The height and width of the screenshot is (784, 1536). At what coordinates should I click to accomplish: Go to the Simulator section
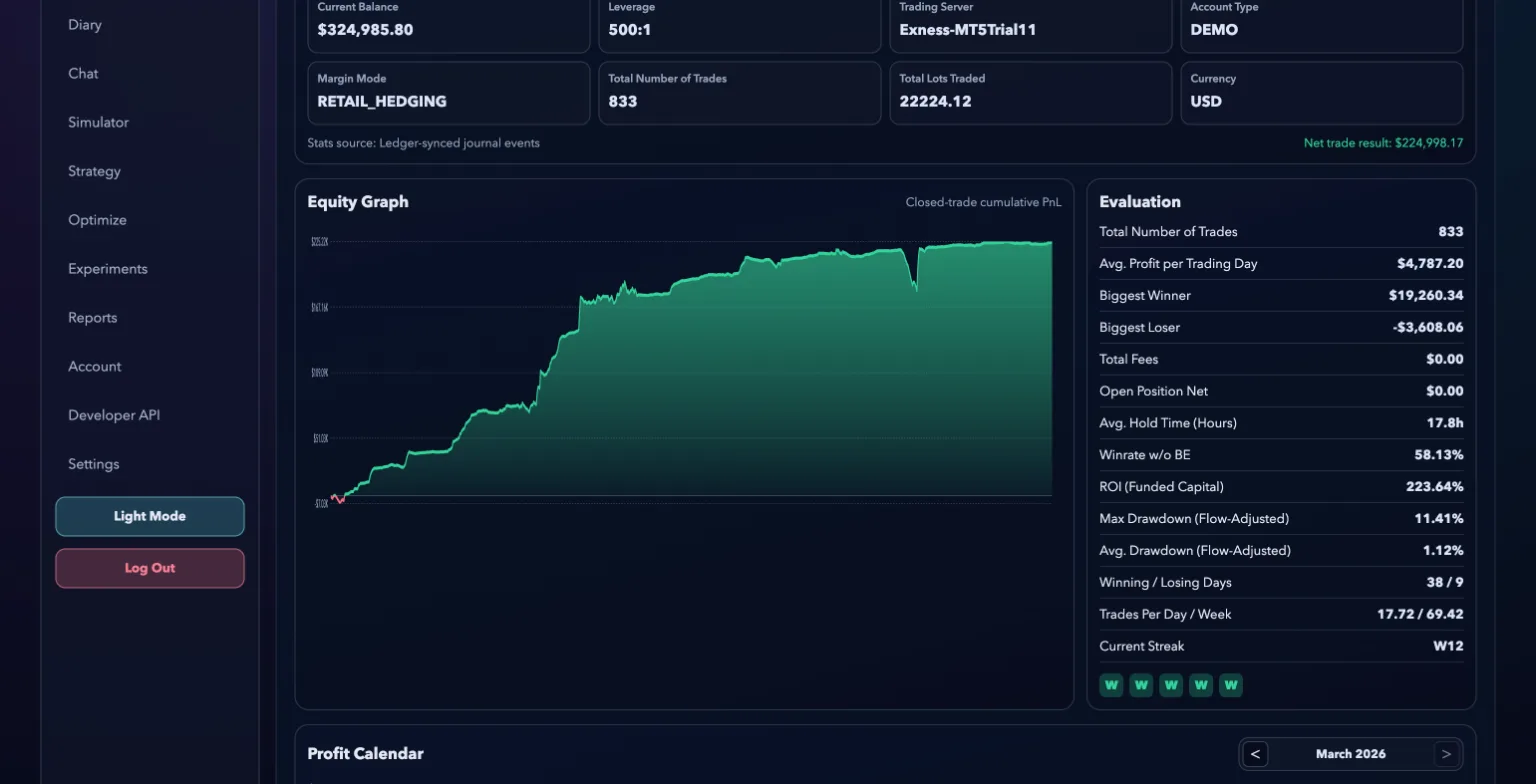tap(98, 123)
